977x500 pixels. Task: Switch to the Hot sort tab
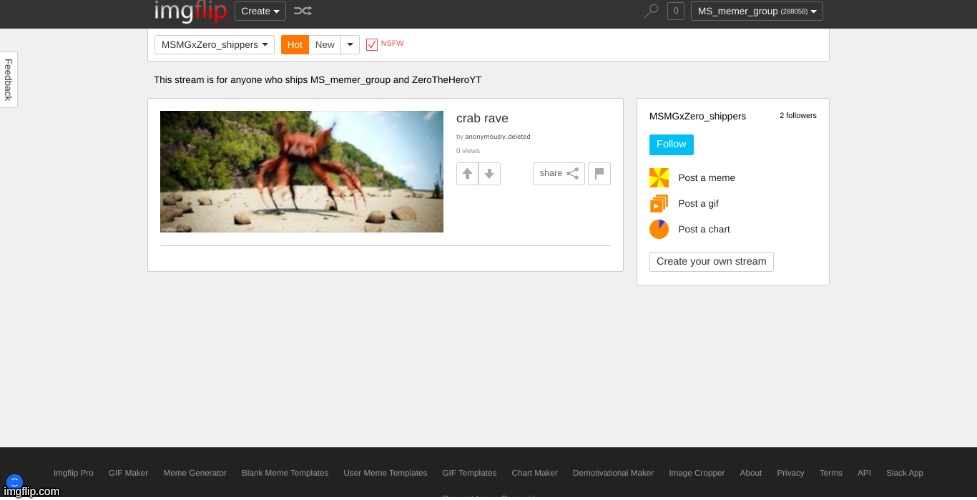(295, 45)
